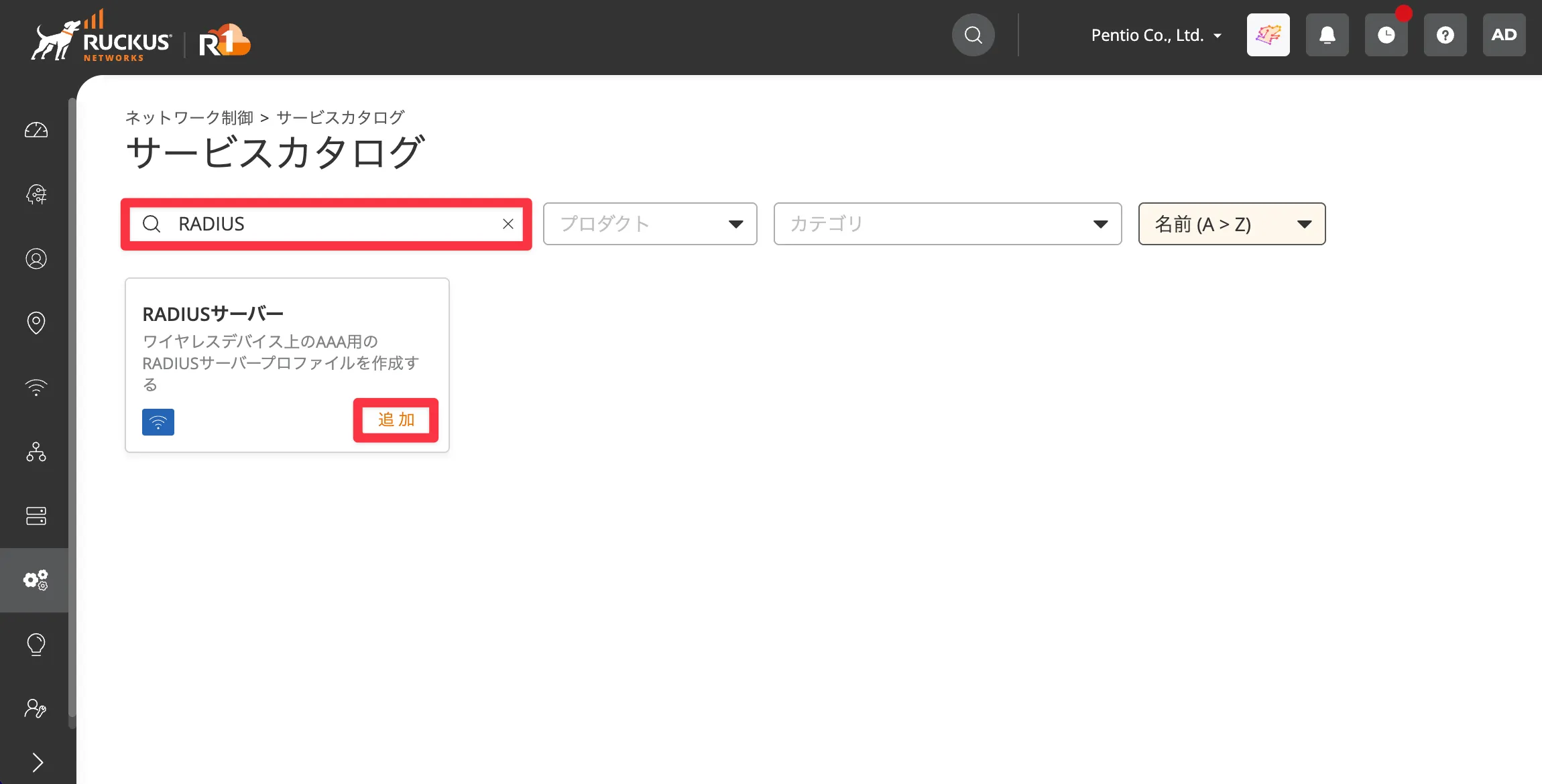Open the Wi-Fi sidebar icon
The height and width of the screenshot is (784, 1542).
[36, 387]
